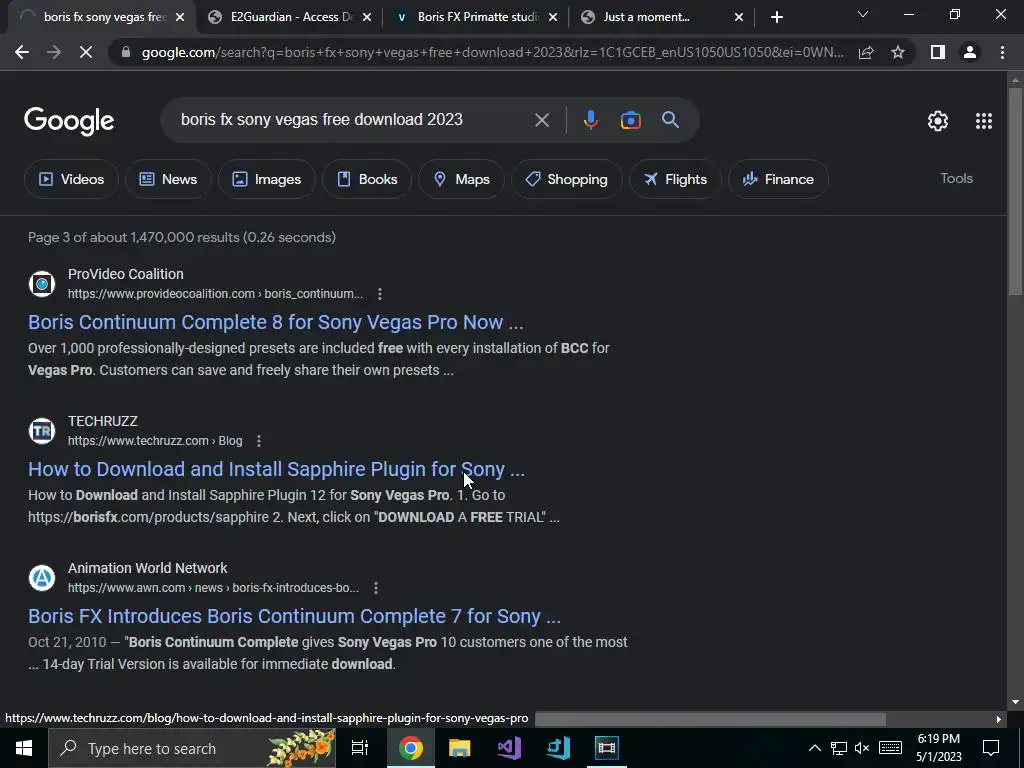This screenshot has width=1024, height=768.
Task: Open options for ProVideo Coalition result
Action: 379,294
